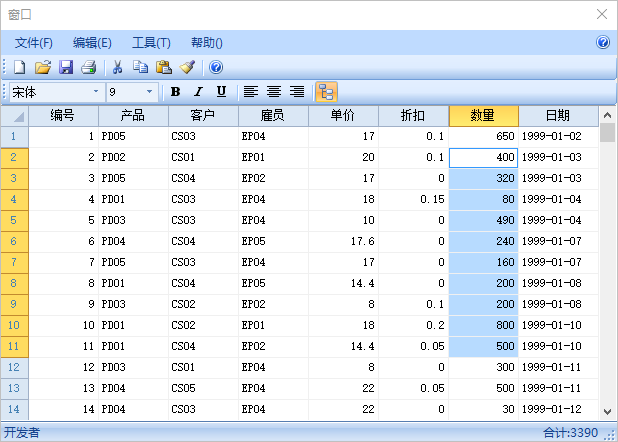This screenshot has width=618, height=442.
Task: Open the font size 9 dropdown
Action: pos(149,91)
